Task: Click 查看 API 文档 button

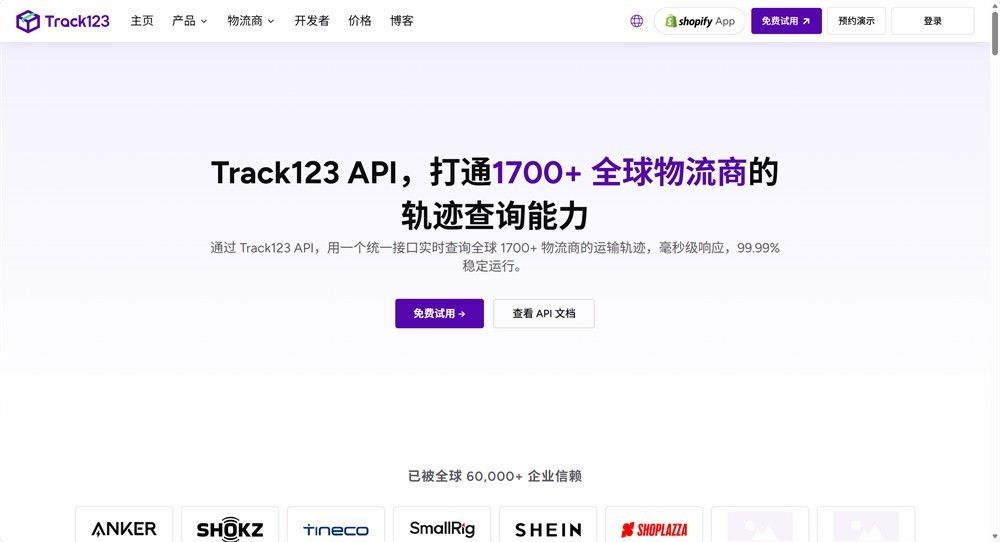Action: [x=544, y=314]
